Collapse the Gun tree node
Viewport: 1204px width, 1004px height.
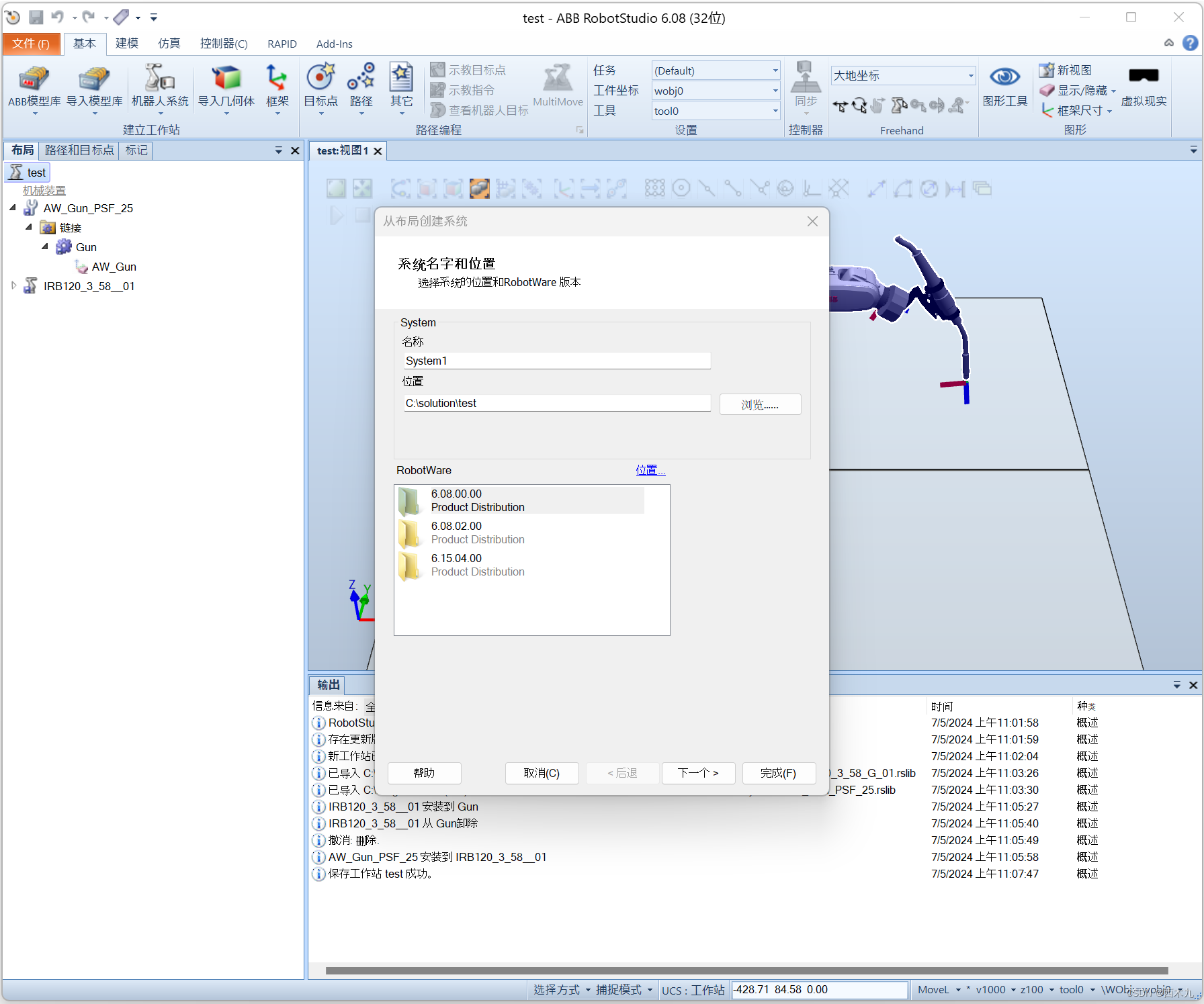coord(45,247)
